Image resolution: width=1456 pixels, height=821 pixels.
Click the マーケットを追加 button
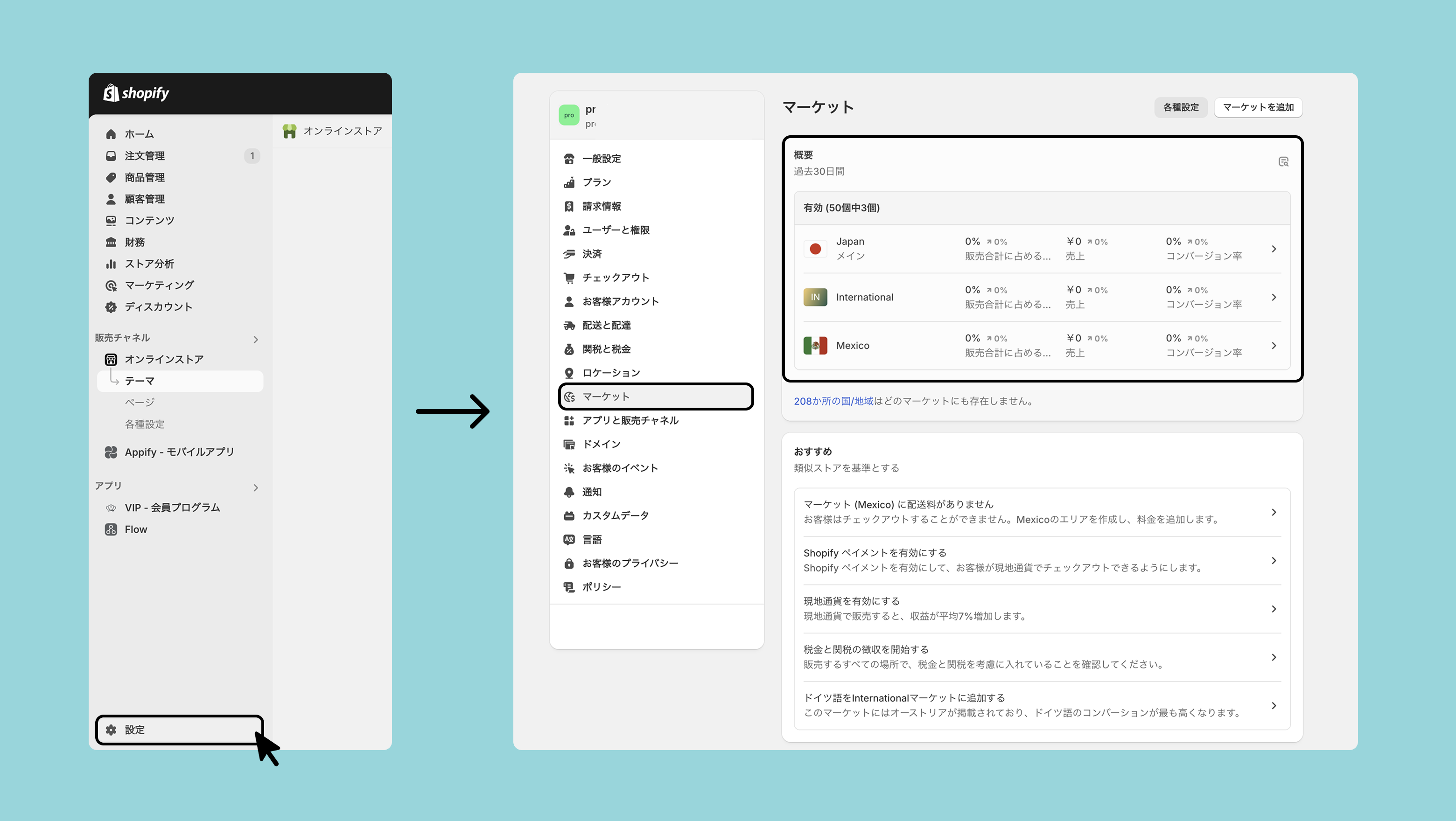coord(1258,107)
